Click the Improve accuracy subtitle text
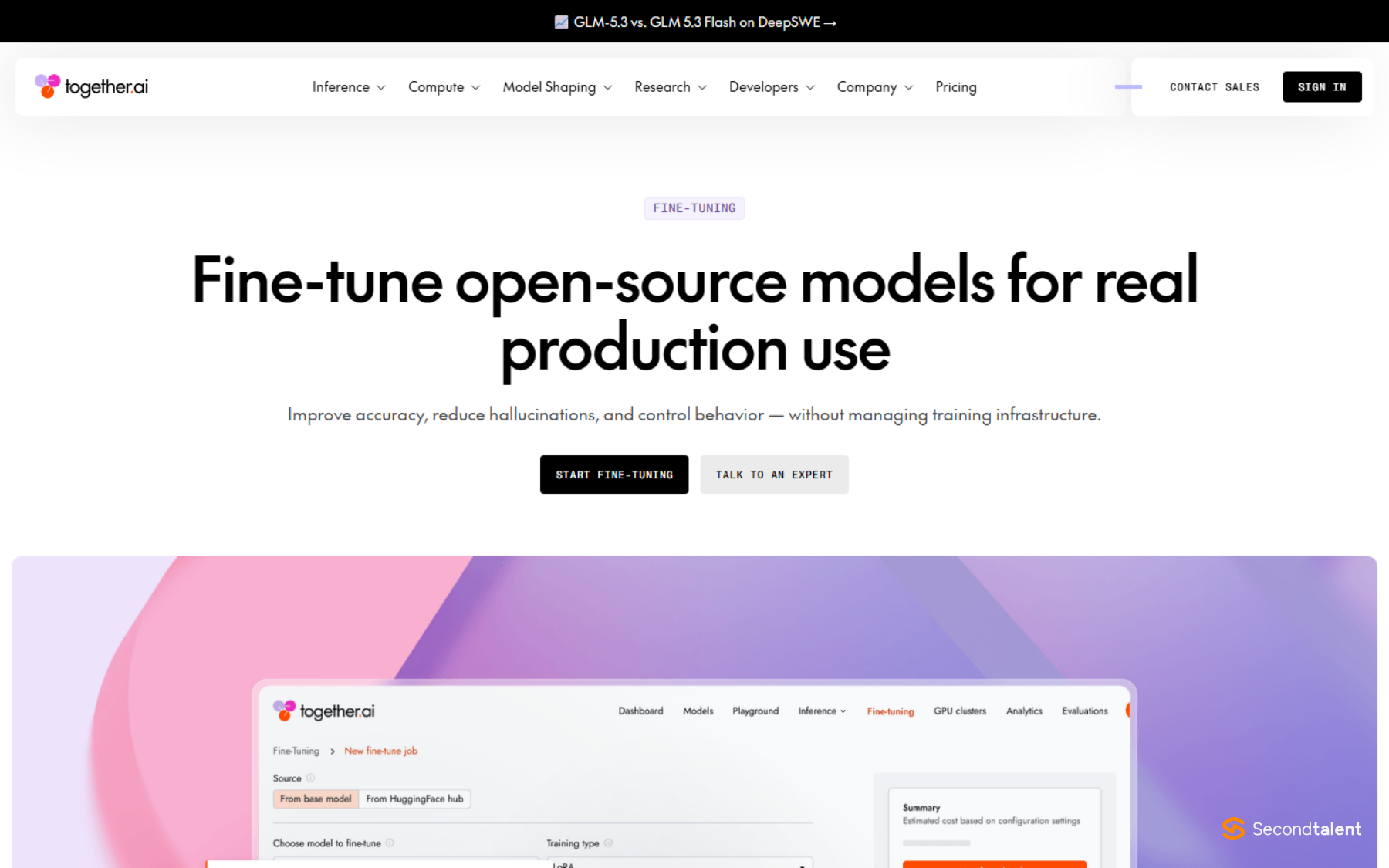Viewport: 1389px width, 868px height. click(694, 415)
